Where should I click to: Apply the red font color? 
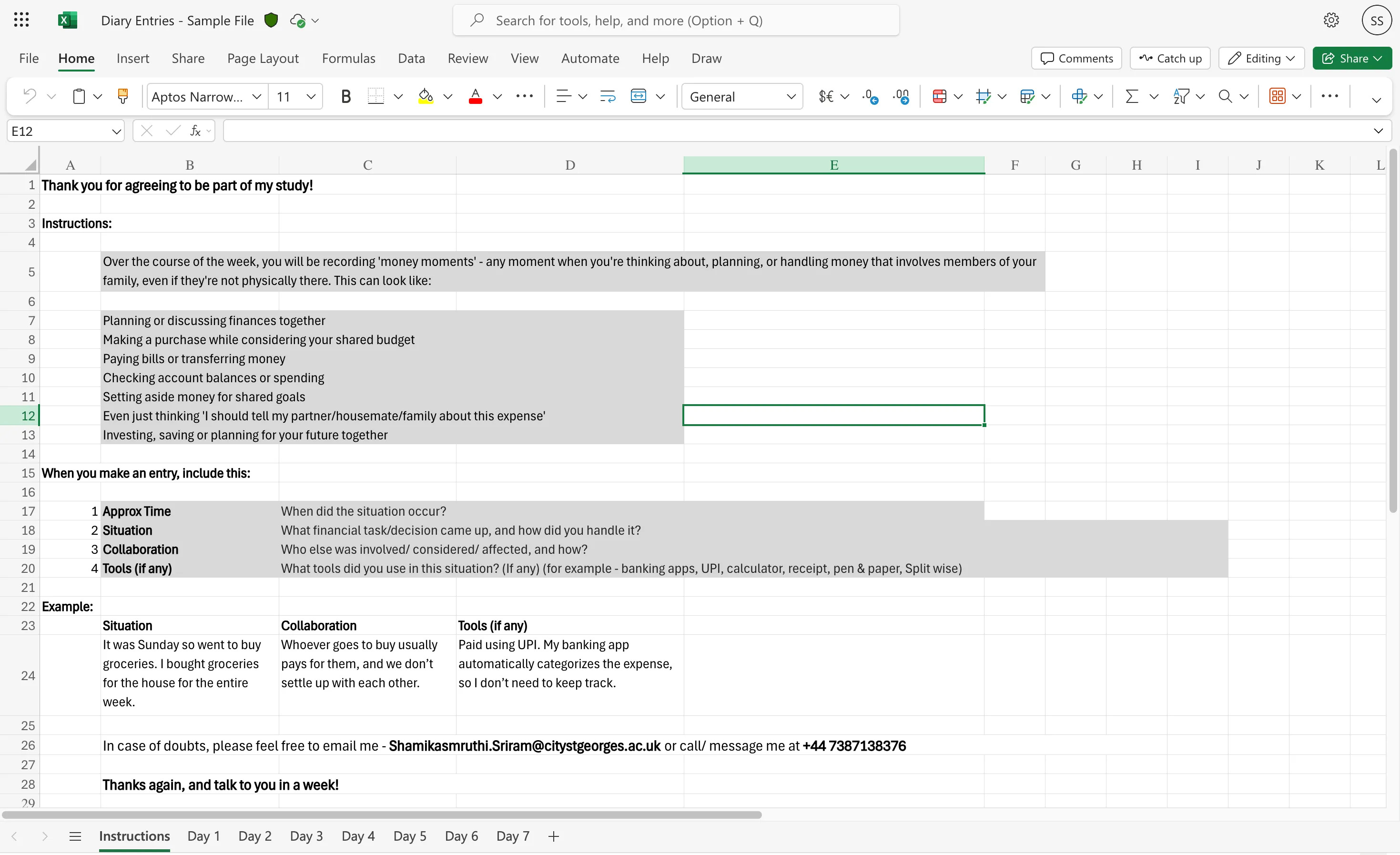point(476,96)
